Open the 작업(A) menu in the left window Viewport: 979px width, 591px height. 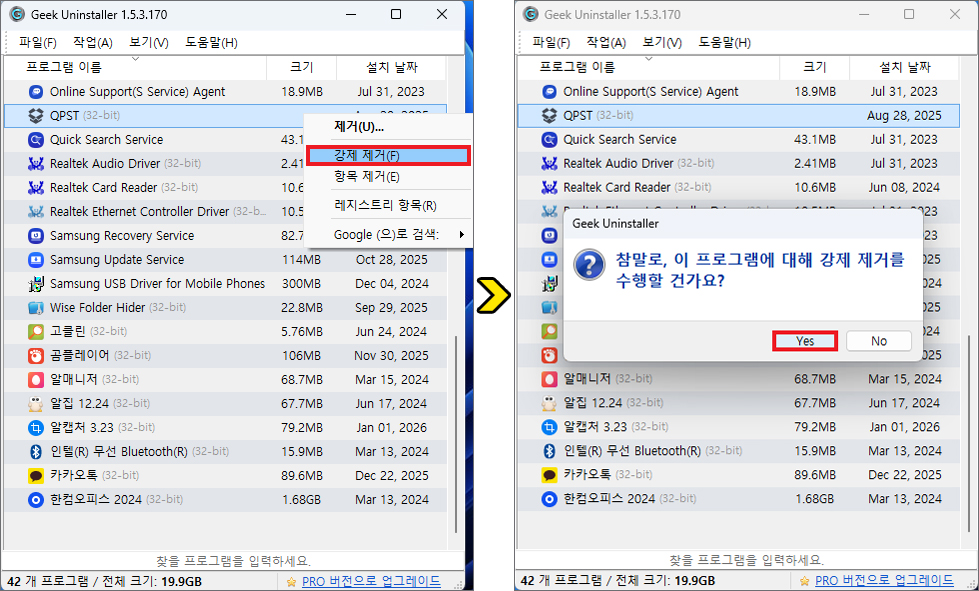[93, 42]
